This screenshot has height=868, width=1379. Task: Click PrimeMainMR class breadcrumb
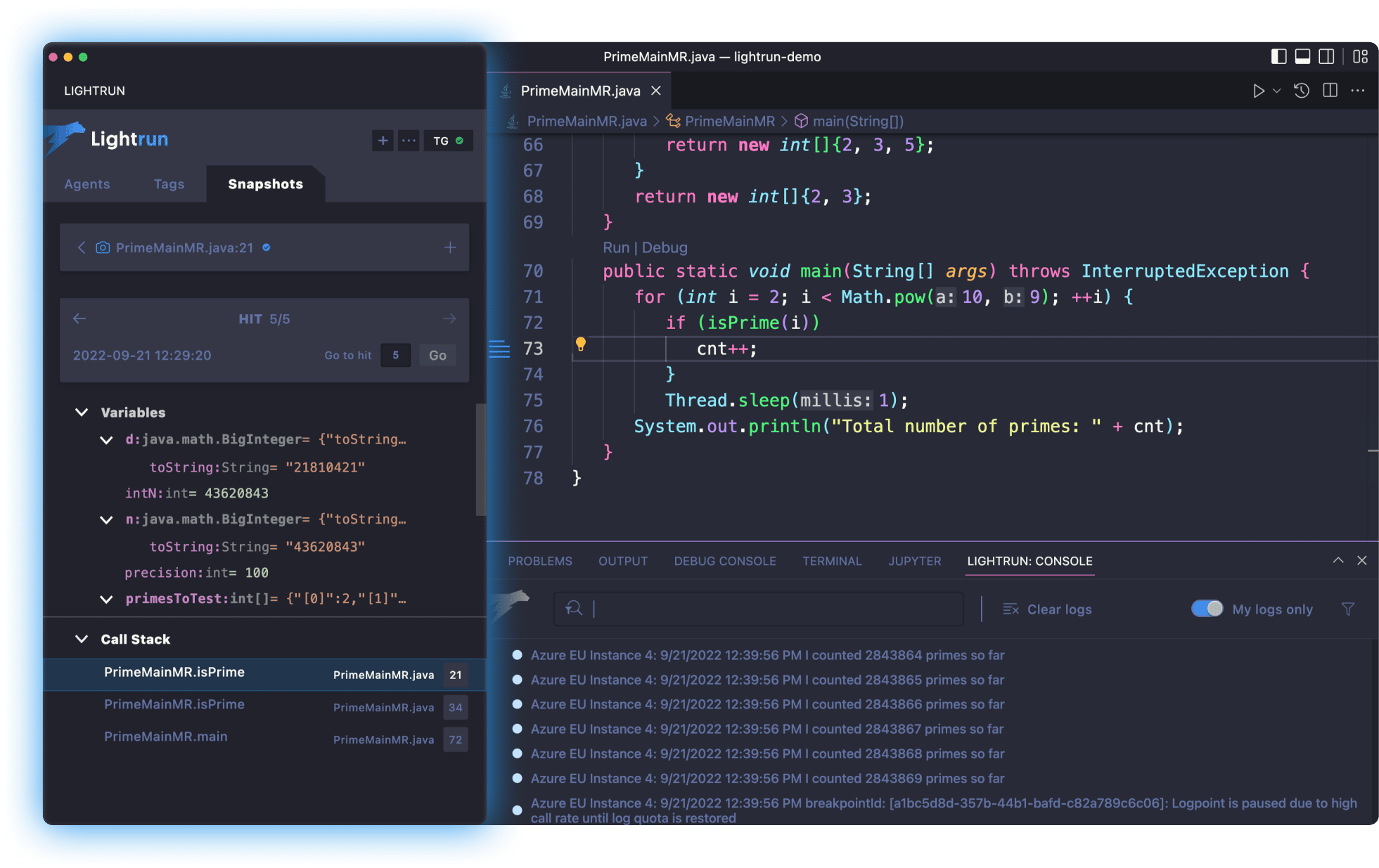click(x=729, y=122)
